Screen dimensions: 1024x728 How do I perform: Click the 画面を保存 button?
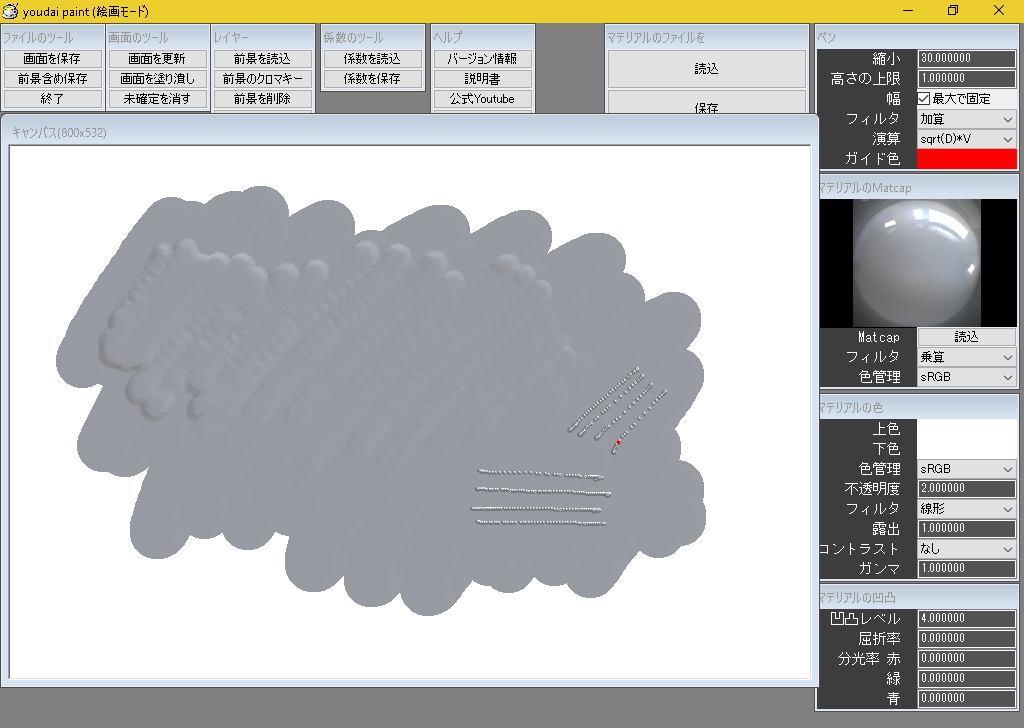(x=52, y=58)
